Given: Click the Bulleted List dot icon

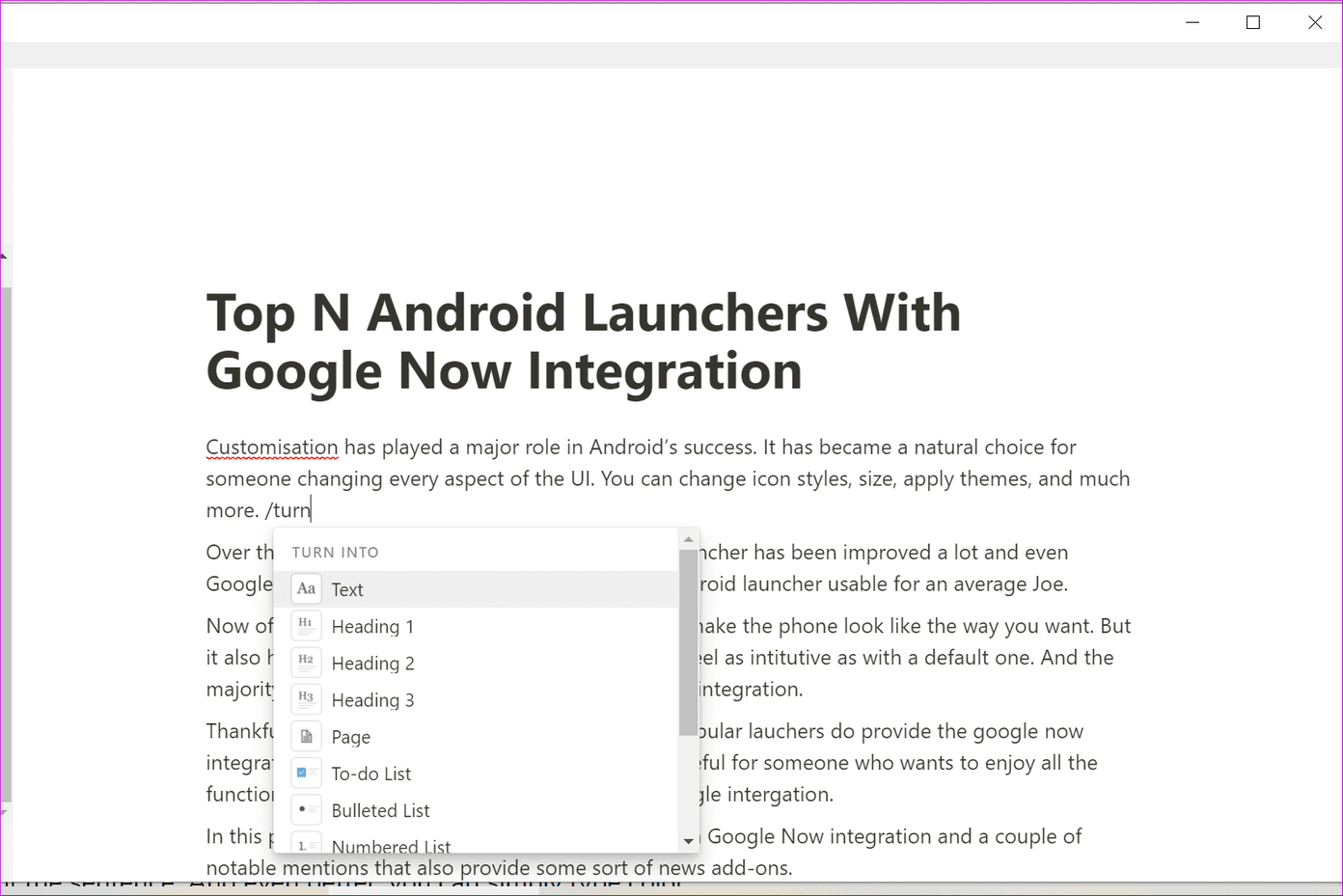Looking at the screenshot, I should click(x=306, y=809).
